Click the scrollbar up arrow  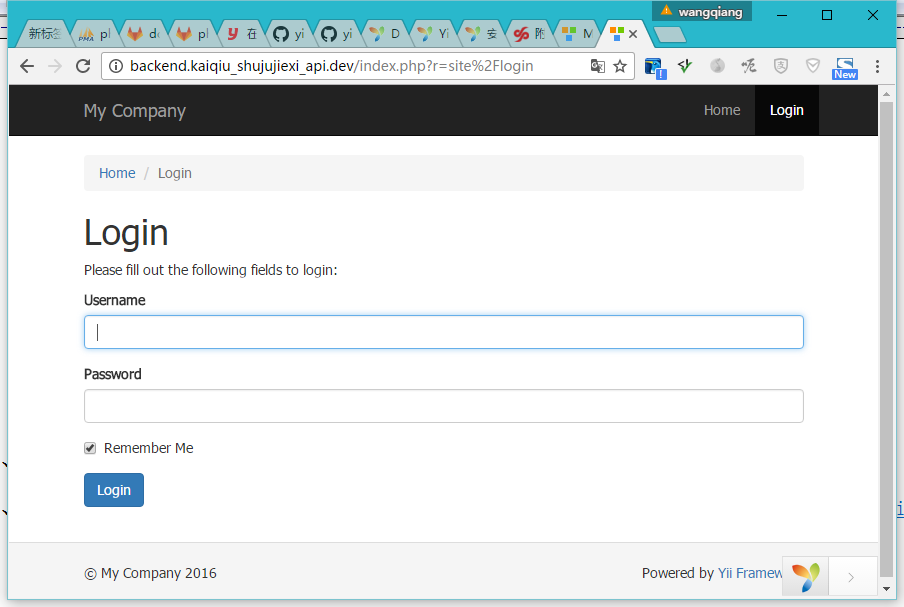(x=886, y=93)
